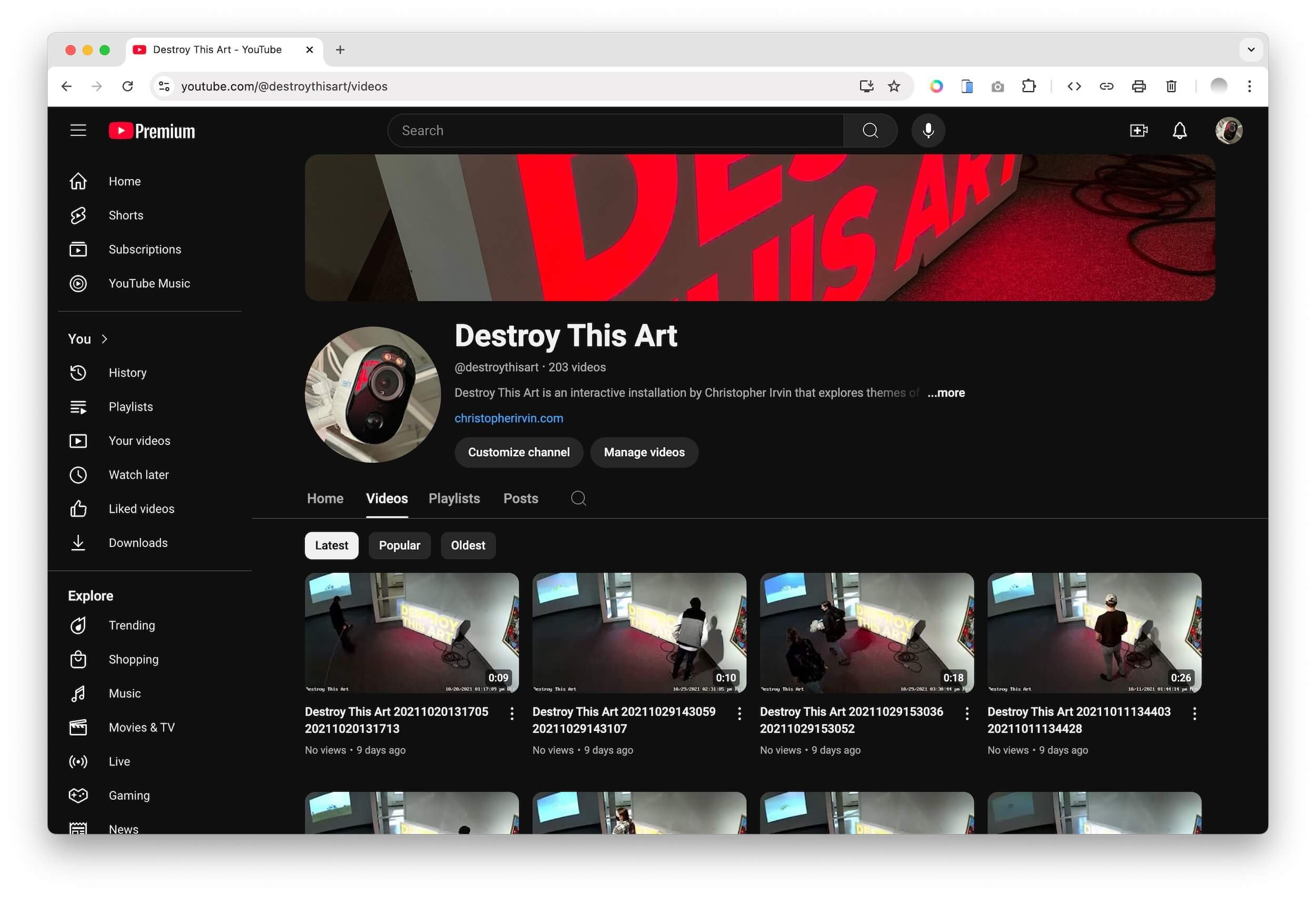The width and height of the screenshot is (1316, 897).
Task: Open options for video 20211011134403
Action: tap(1194, 713)
